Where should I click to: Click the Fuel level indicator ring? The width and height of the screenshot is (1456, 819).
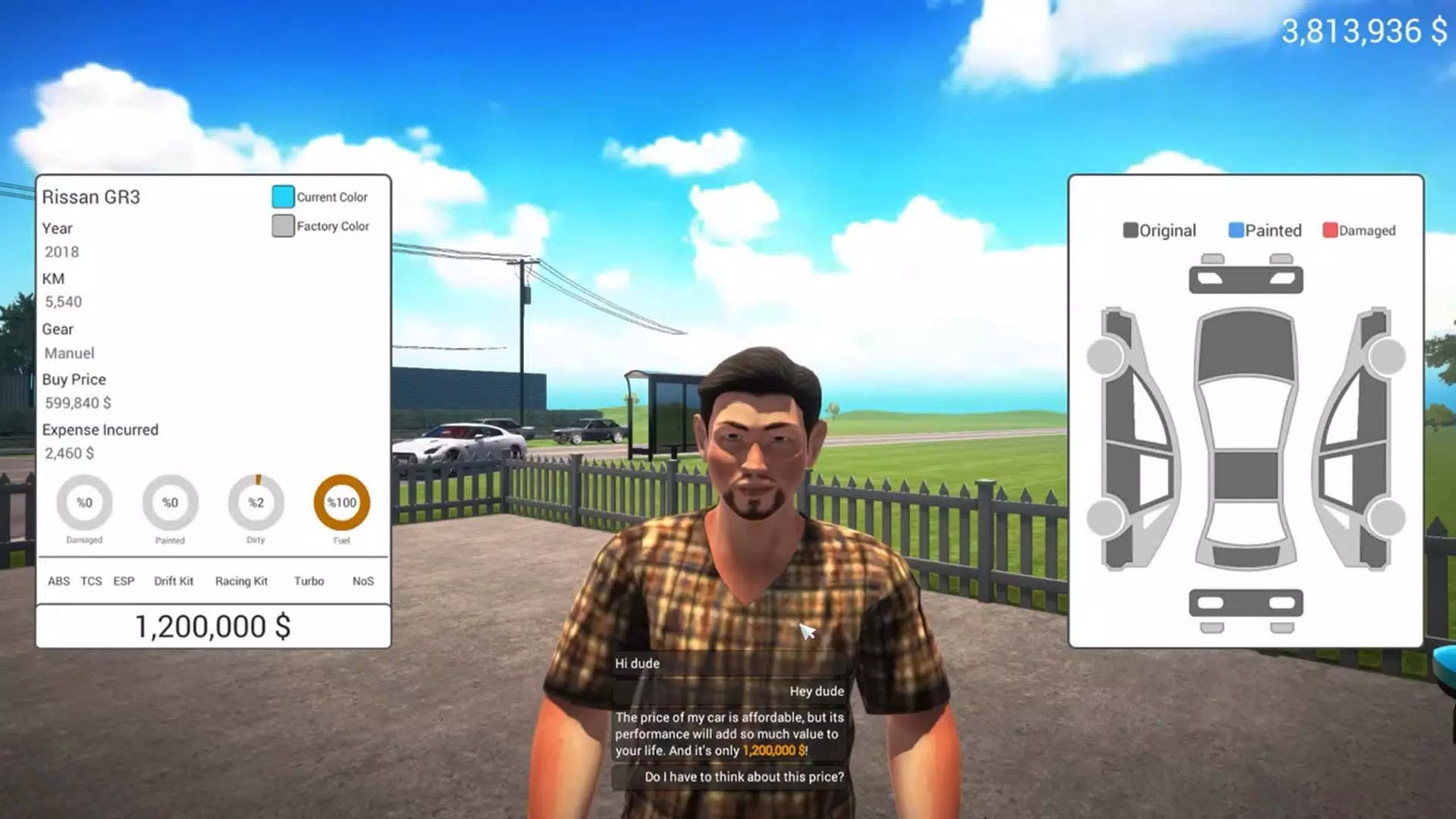pos(341,502)
